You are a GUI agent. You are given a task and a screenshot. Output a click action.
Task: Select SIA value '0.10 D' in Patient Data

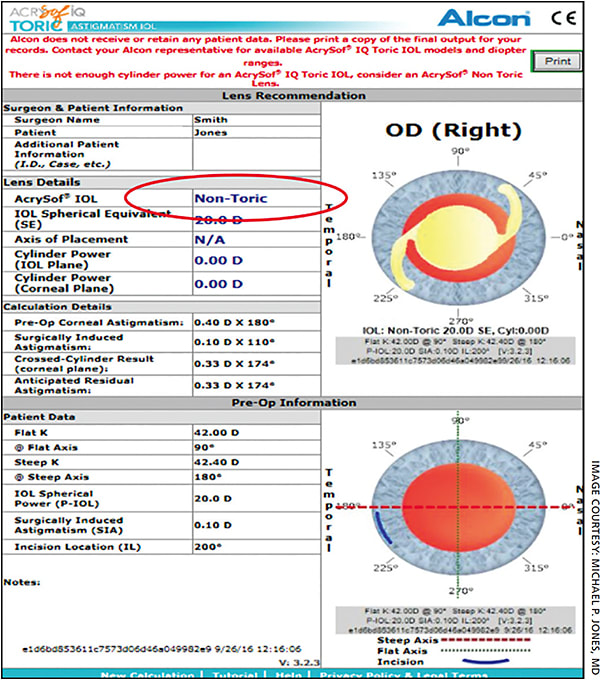pyautogui.click(x=213, y=525)
